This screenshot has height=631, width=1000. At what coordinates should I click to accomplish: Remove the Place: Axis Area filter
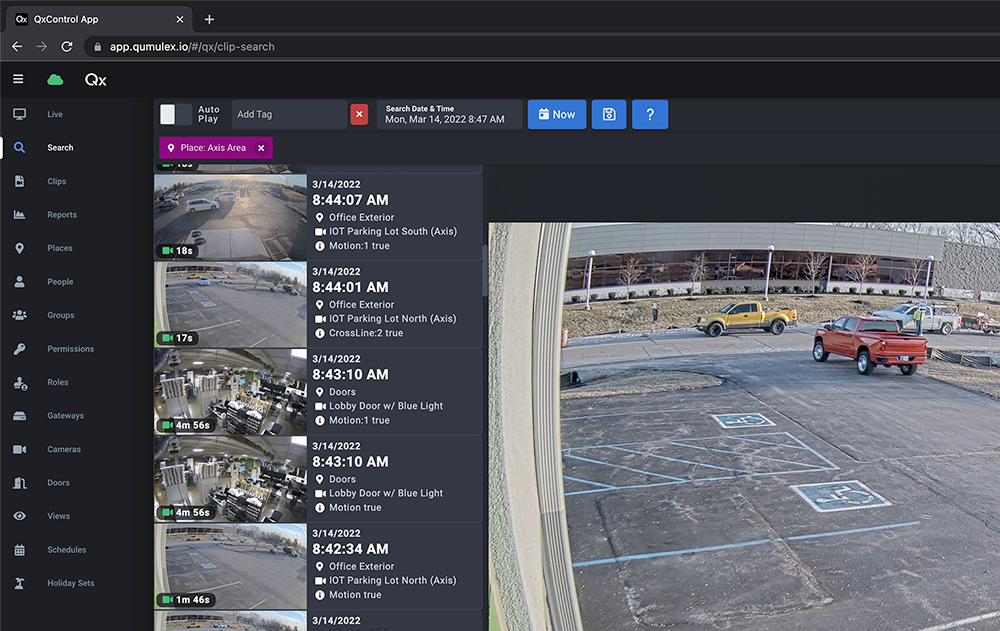pos(261,148)
